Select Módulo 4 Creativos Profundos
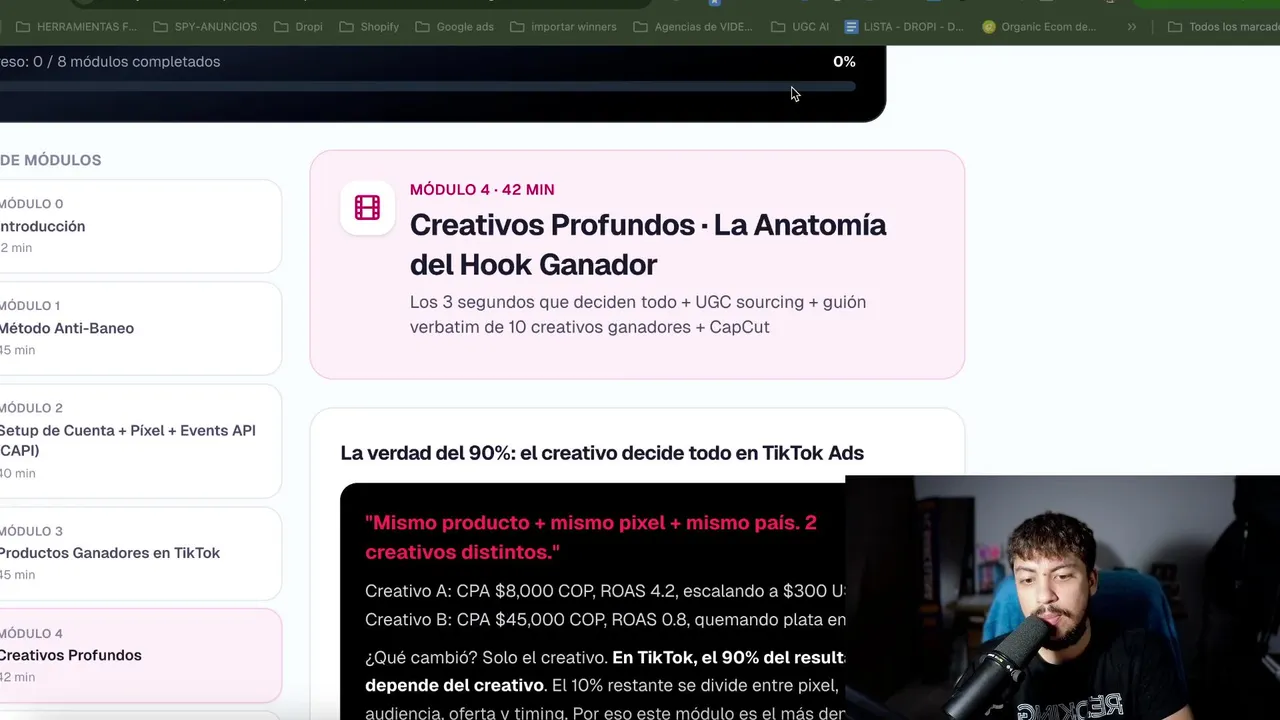 tap(140, 655)
